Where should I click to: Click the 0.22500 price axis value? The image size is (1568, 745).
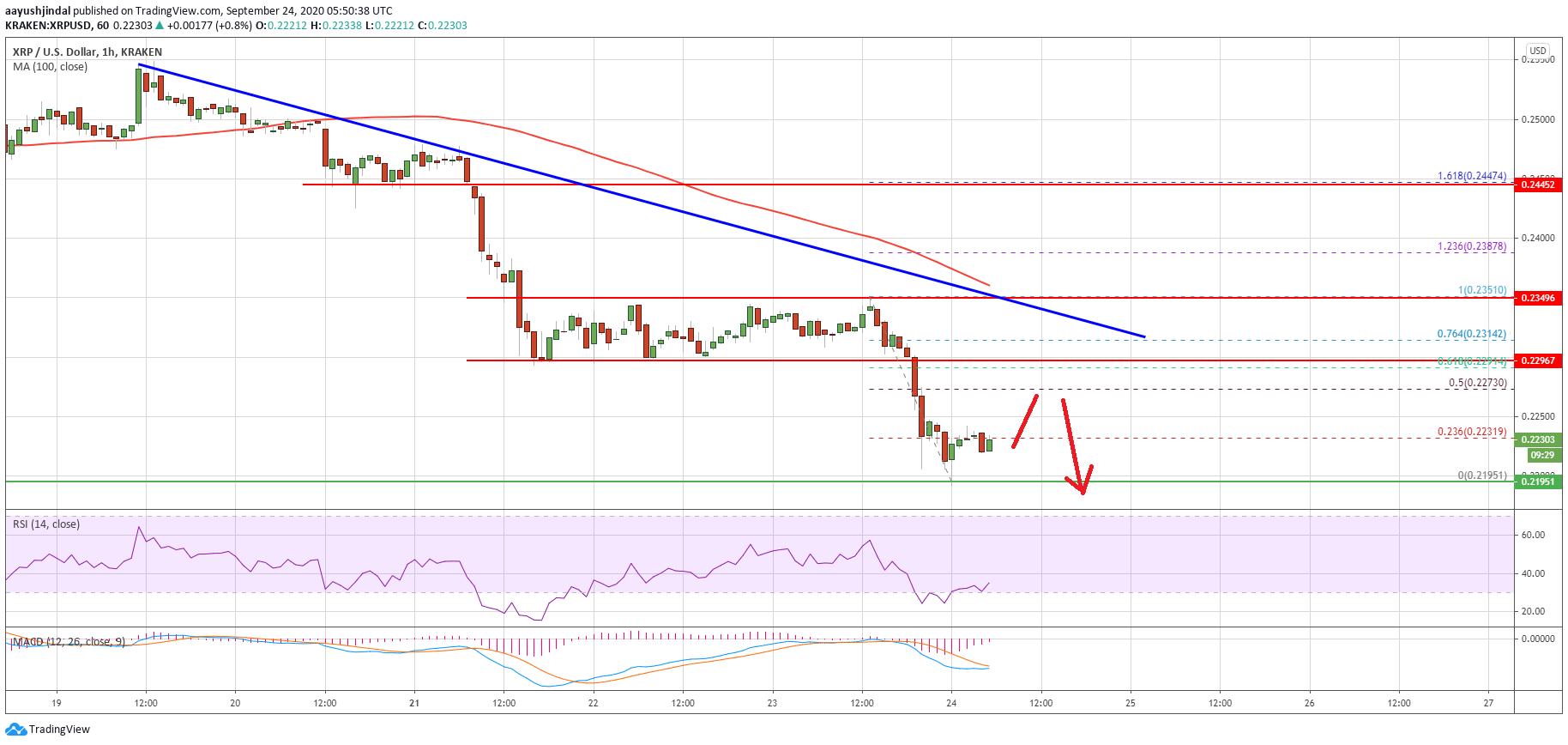(1538, 417)
